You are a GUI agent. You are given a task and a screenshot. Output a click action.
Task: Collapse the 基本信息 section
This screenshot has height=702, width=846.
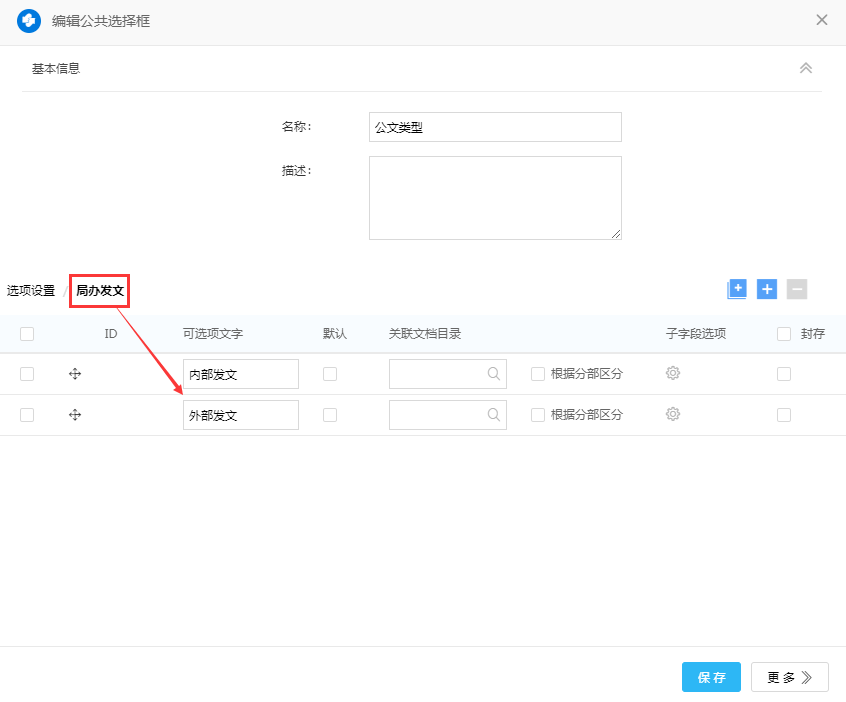806,68
